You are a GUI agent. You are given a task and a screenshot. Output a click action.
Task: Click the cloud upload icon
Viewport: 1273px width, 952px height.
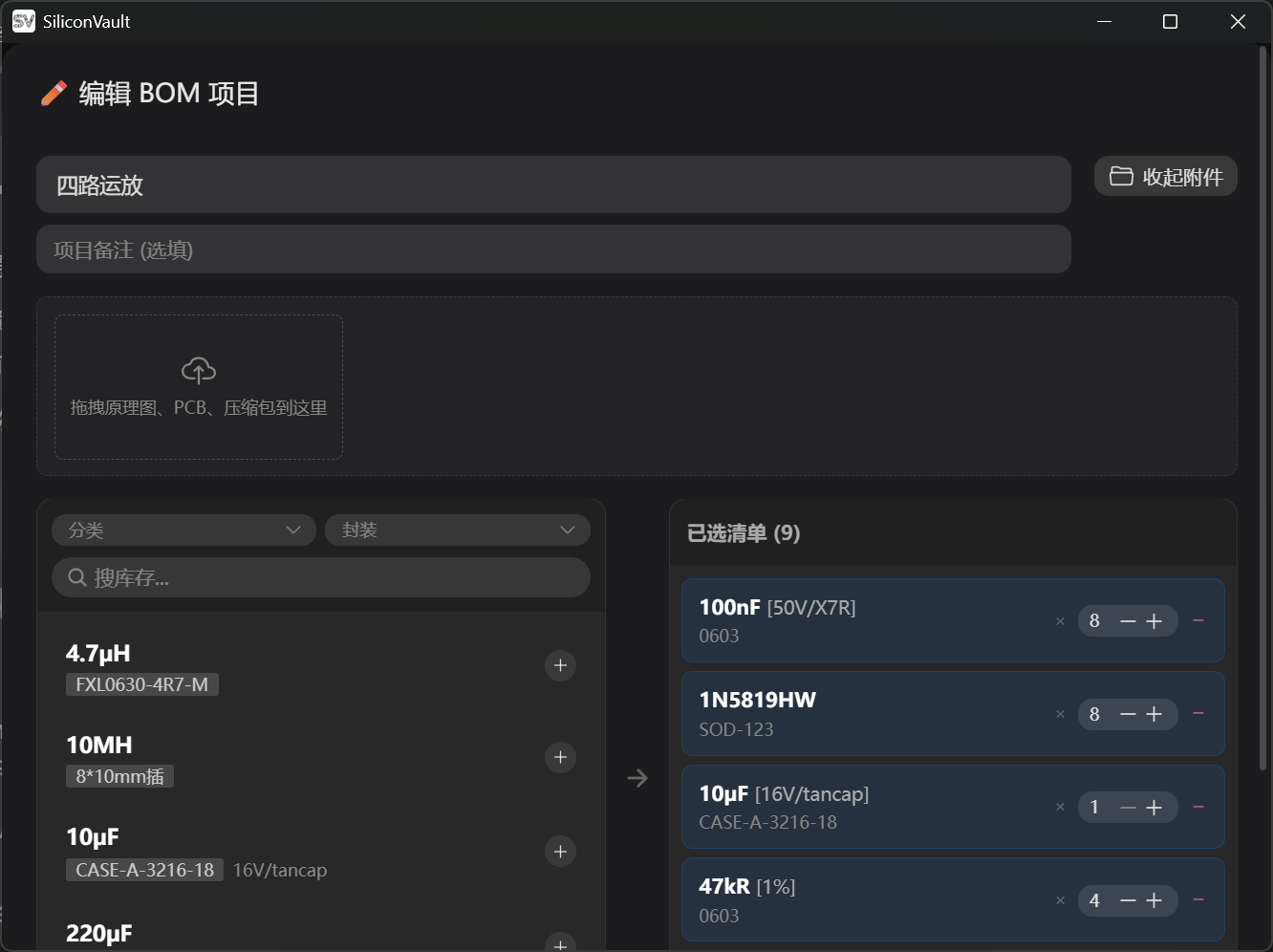click(199, 370)
